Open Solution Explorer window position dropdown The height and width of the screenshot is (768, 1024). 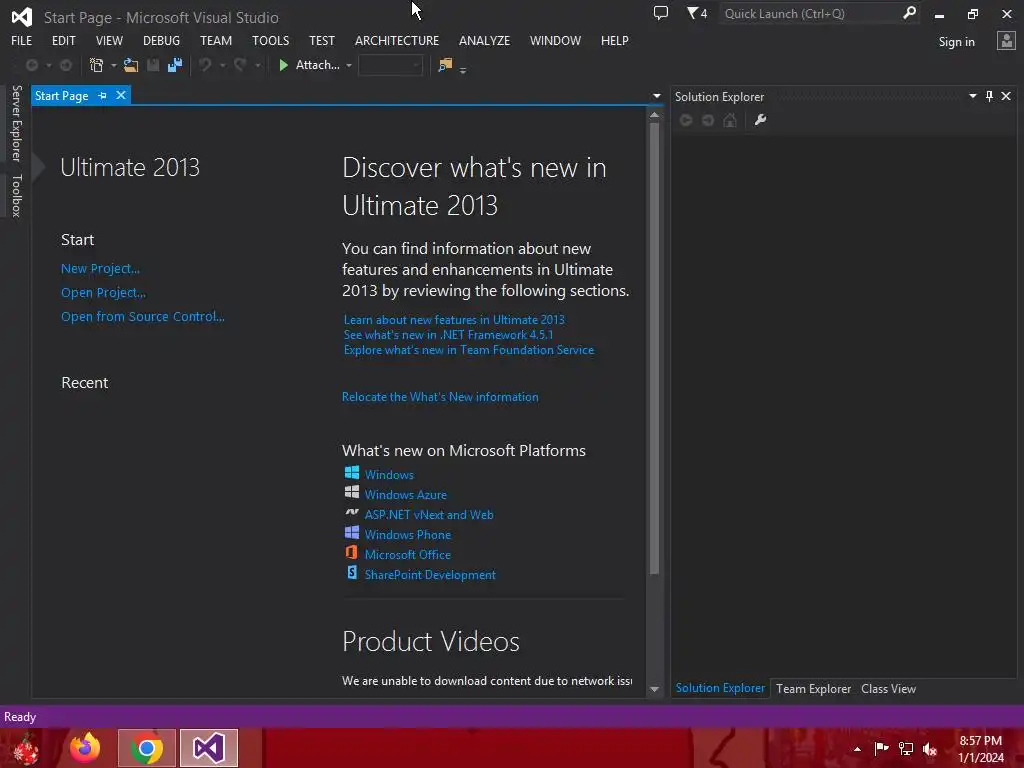click(972, 96)
